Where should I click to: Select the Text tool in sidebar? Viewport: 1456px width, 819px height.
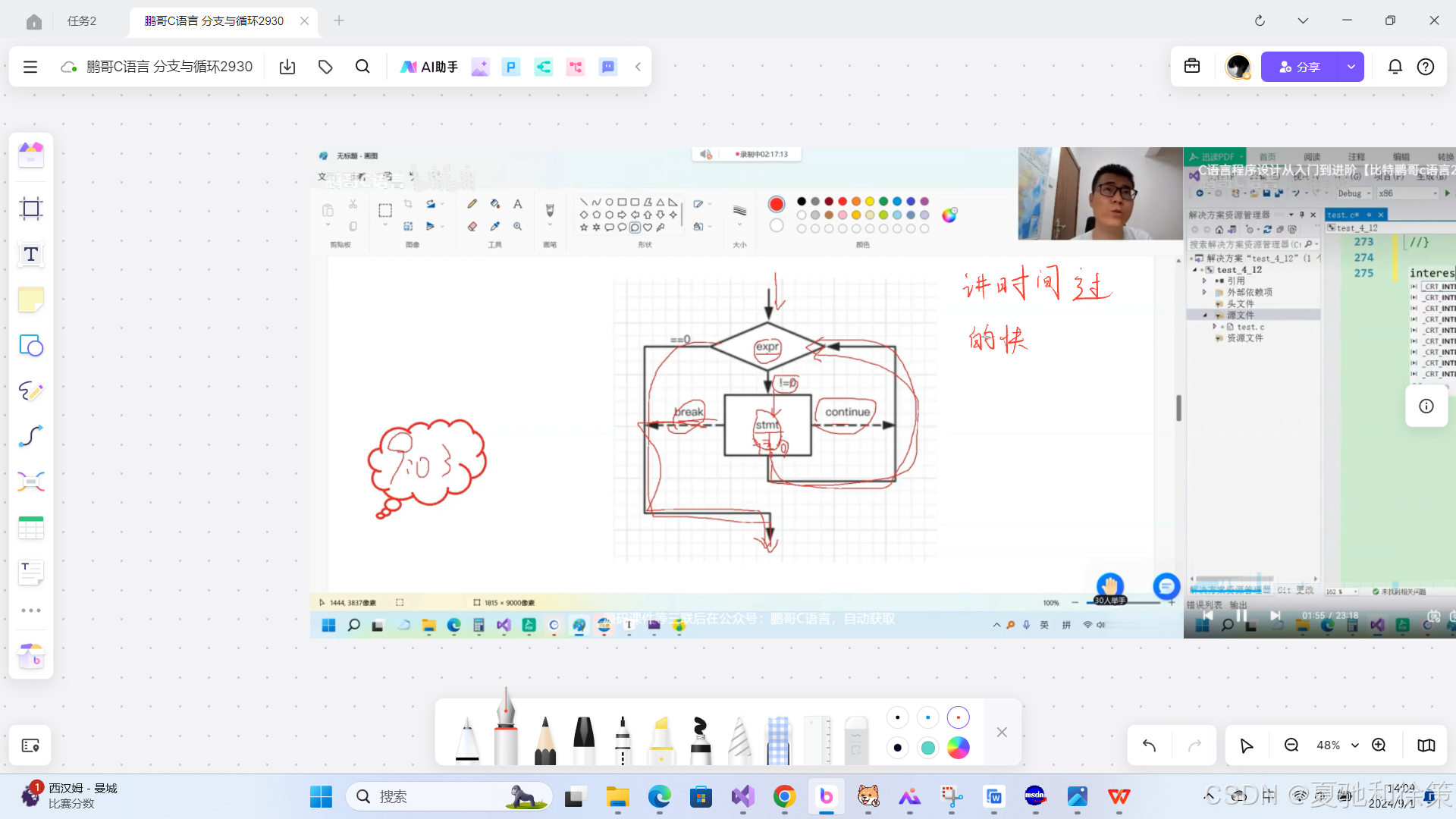point(31,255)
